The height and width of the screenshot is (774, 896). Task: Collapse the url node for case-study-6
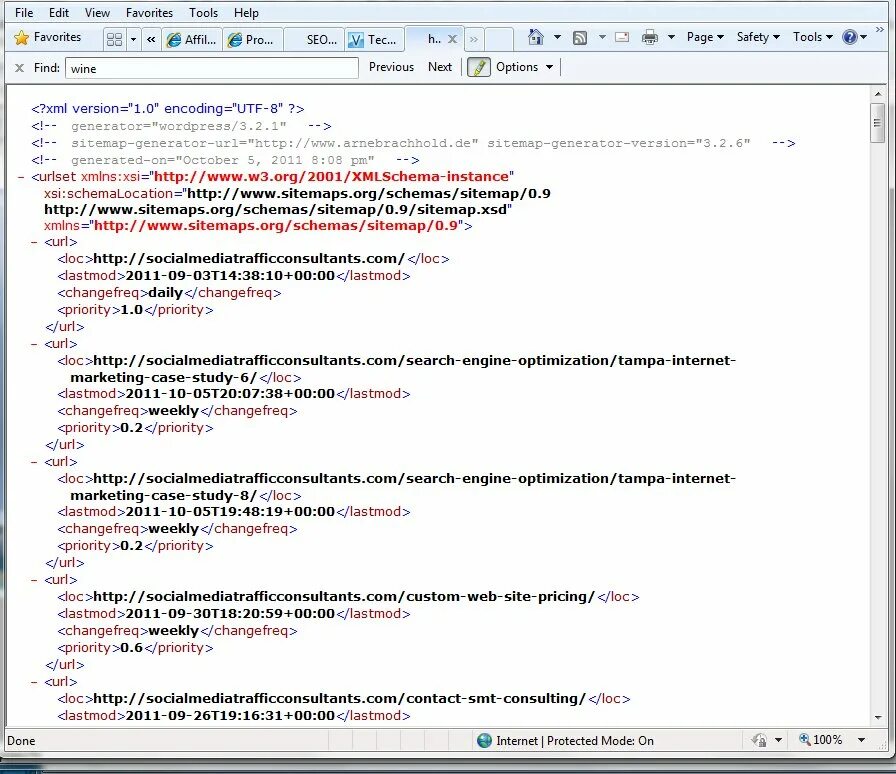click(34, 344)
